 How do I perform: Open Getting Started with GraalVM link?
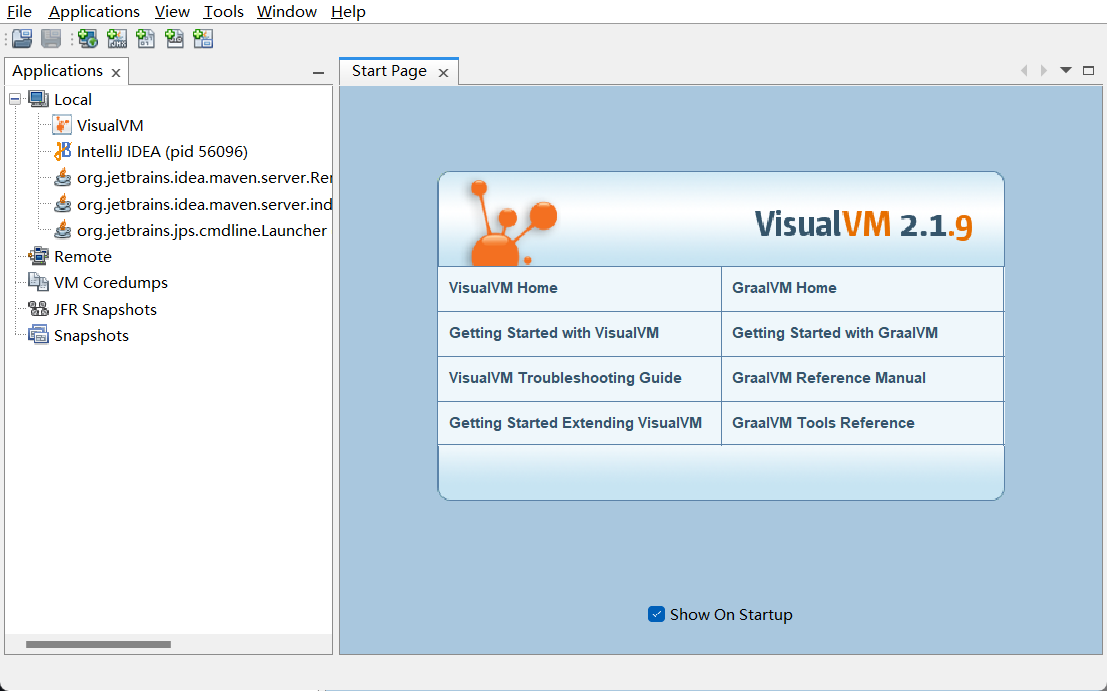tap(835, 333)
